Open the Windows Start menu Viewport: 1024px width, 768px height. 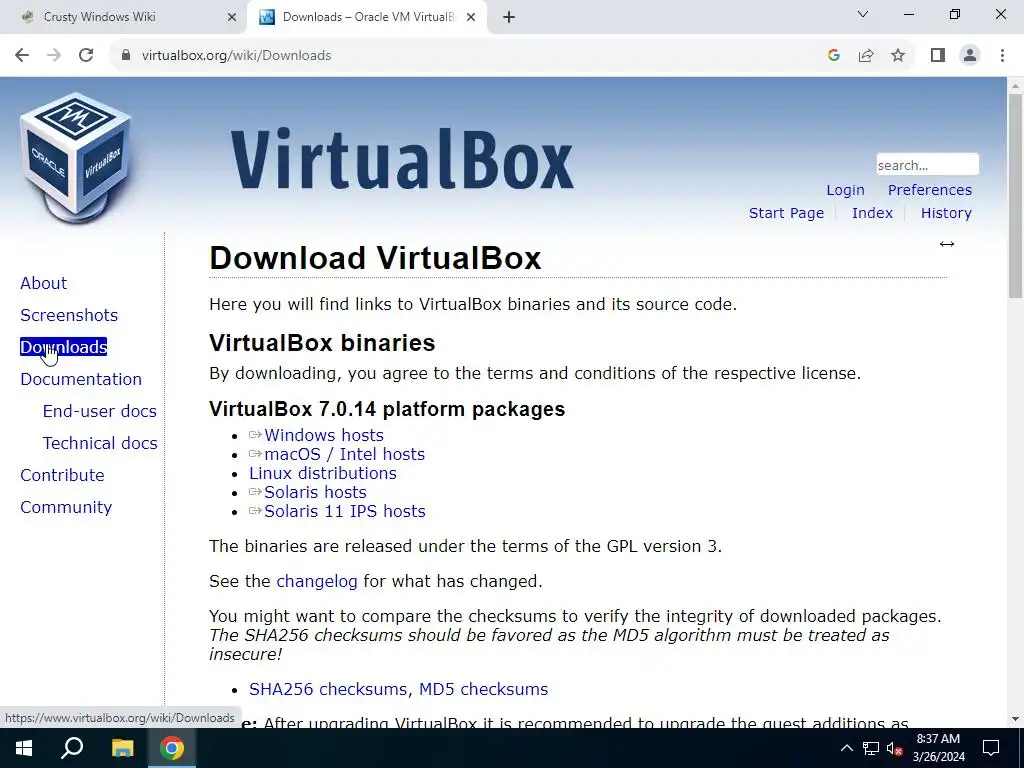tap(24, 748)
